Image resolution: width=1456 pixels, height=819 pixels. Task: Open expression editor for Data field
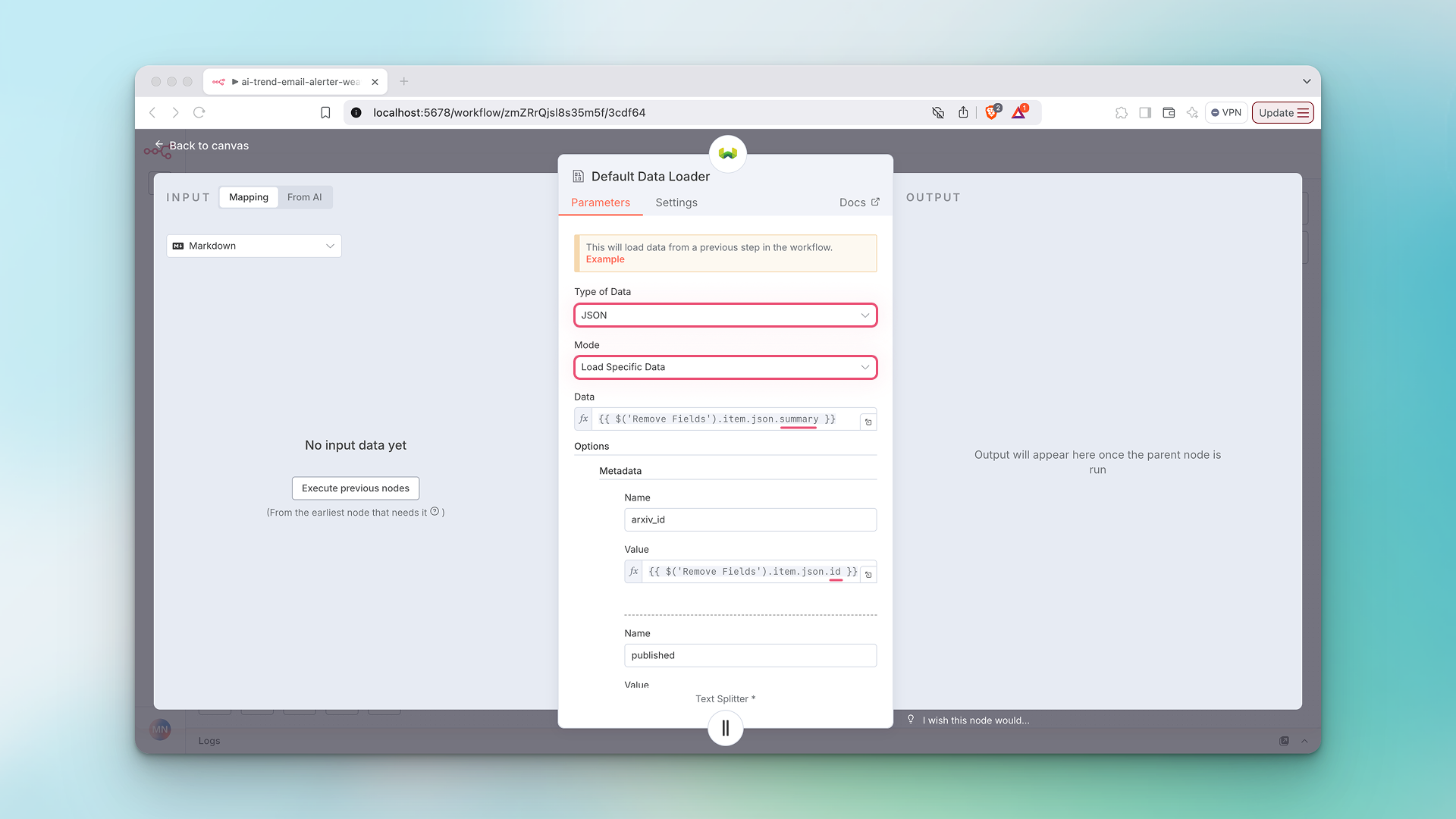[869, 422]
